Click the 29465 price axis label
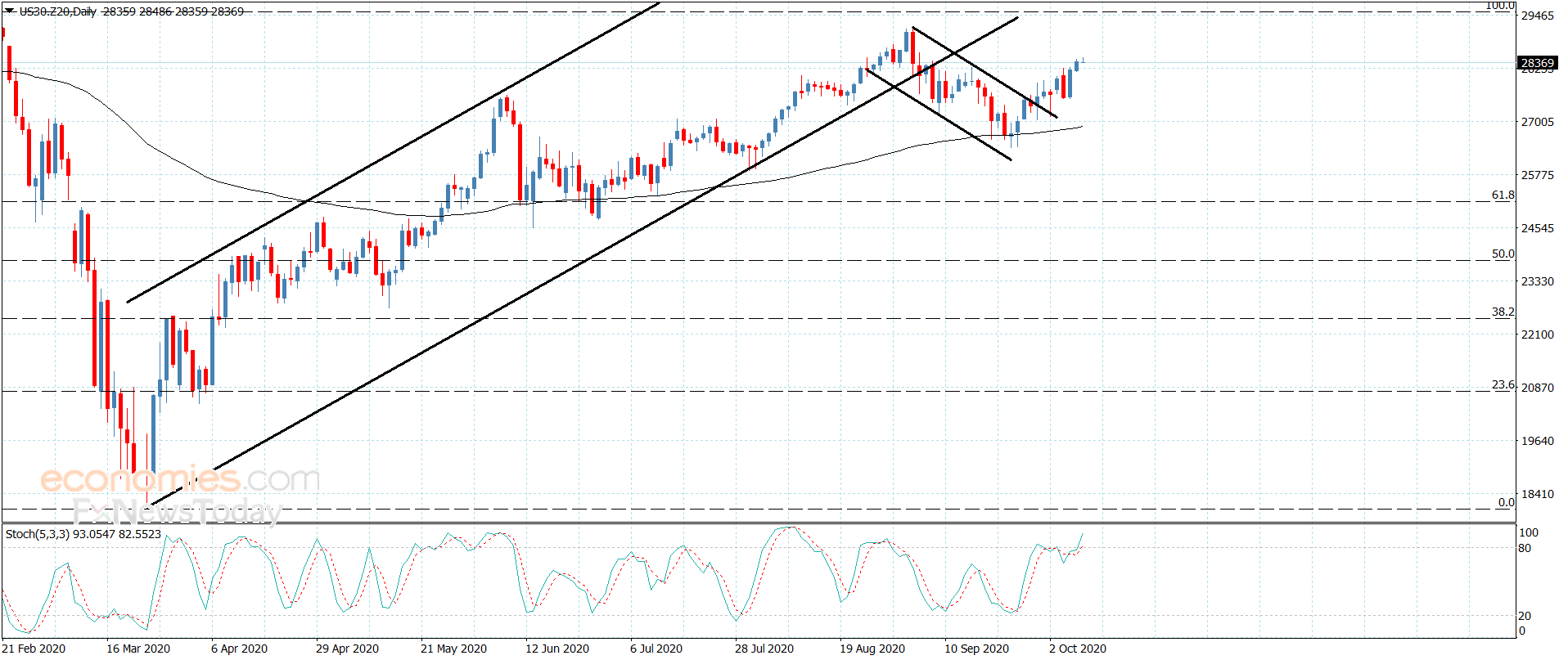Image resolution: width=1568 pixels, height=660 pixels. click(x=1537, y=16)
